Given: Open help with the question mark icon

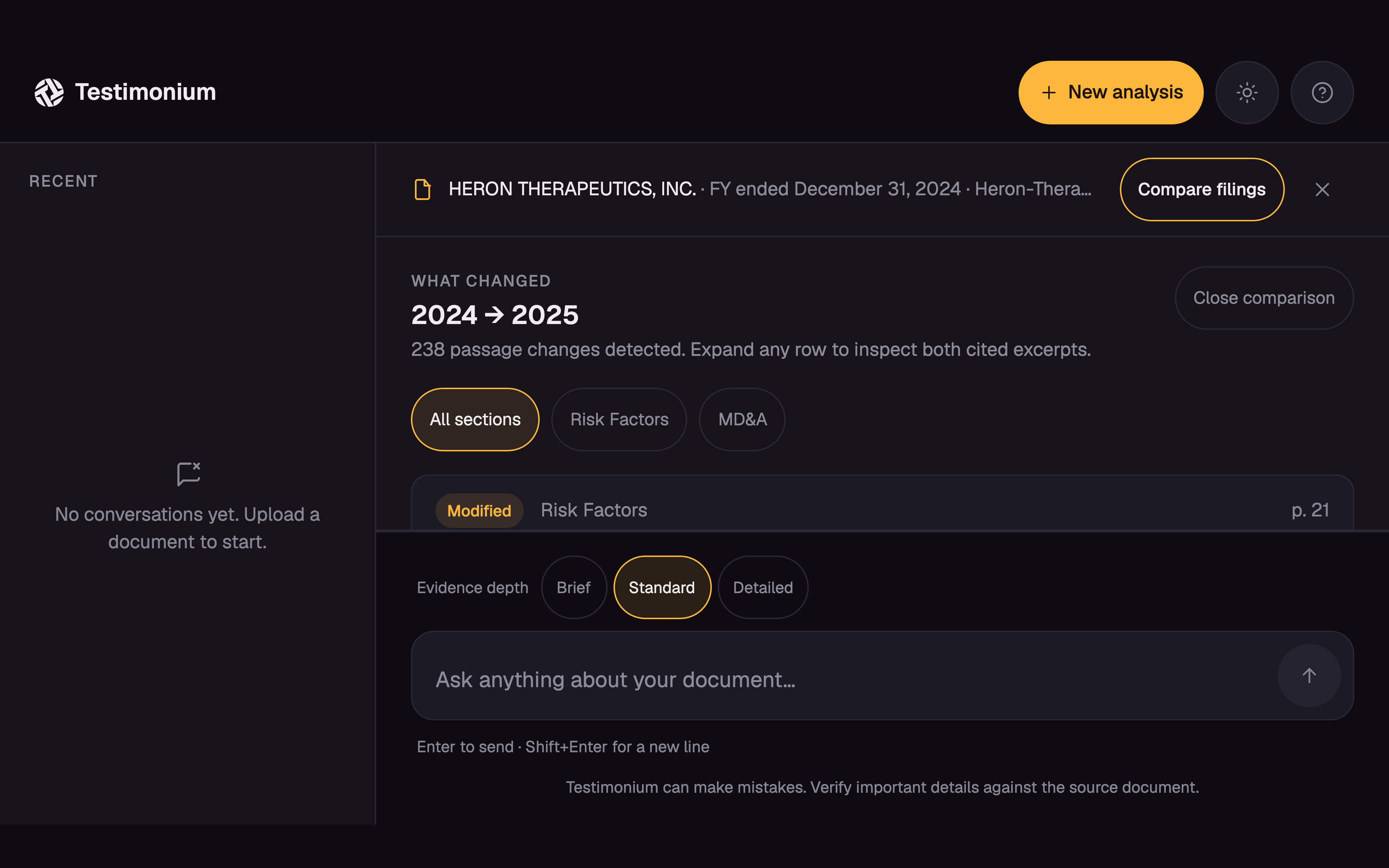Looking at the screenshot, I should click(1322, 93).
